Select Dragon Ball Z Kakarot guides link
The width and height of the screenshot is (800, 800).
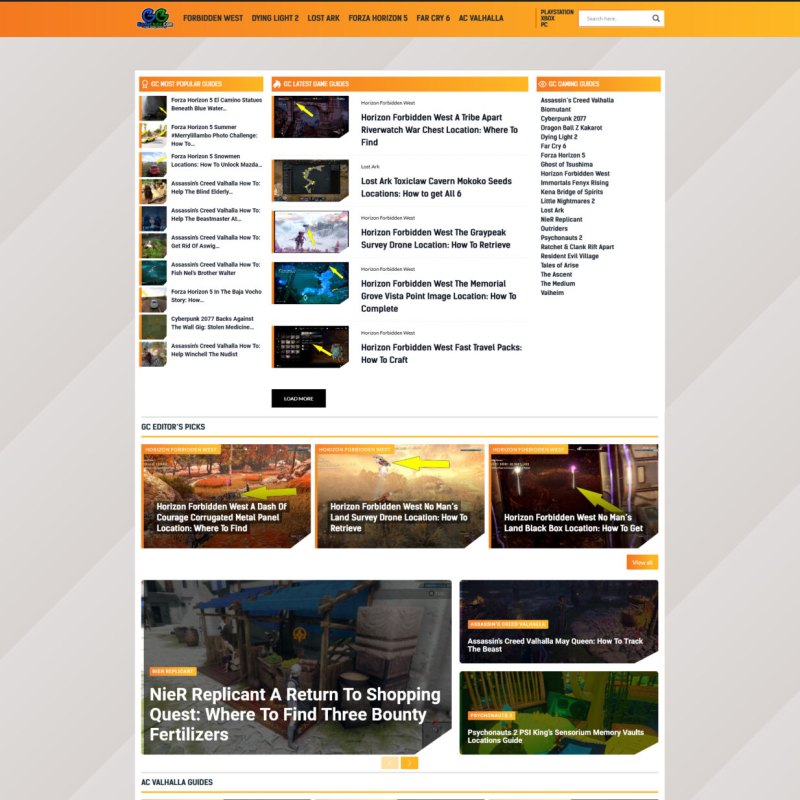571,128
